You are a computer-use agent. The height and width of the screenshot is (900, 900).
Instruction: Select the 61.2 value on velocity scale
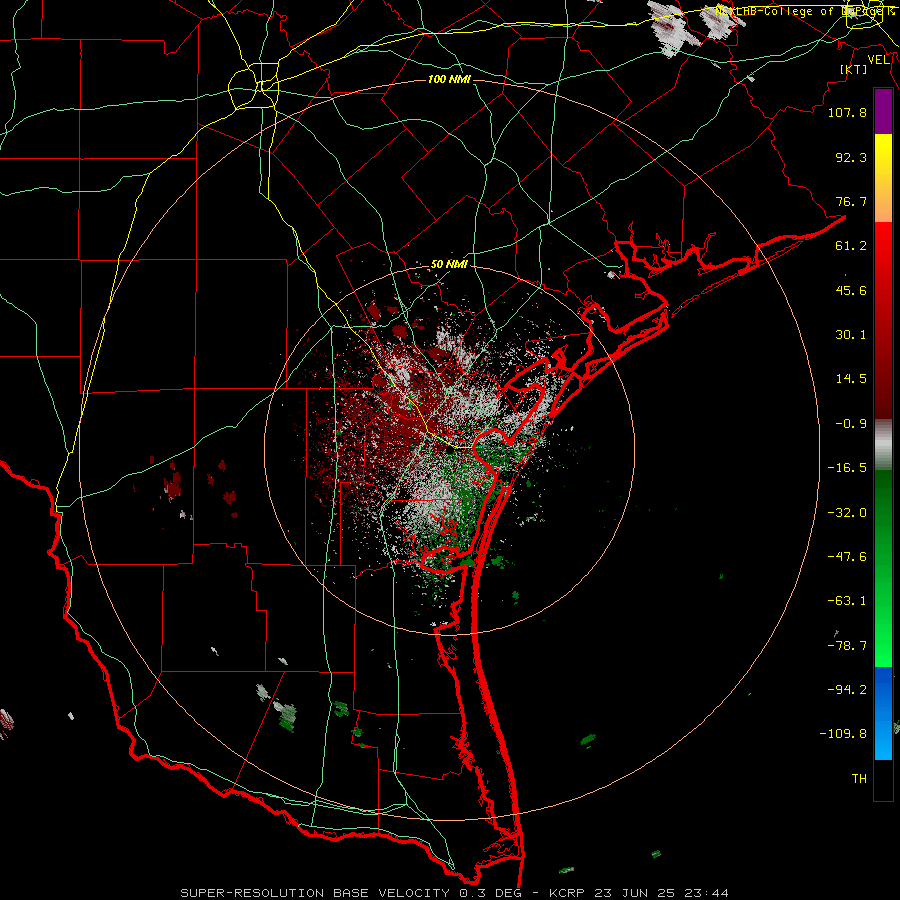tap(851, 246)
